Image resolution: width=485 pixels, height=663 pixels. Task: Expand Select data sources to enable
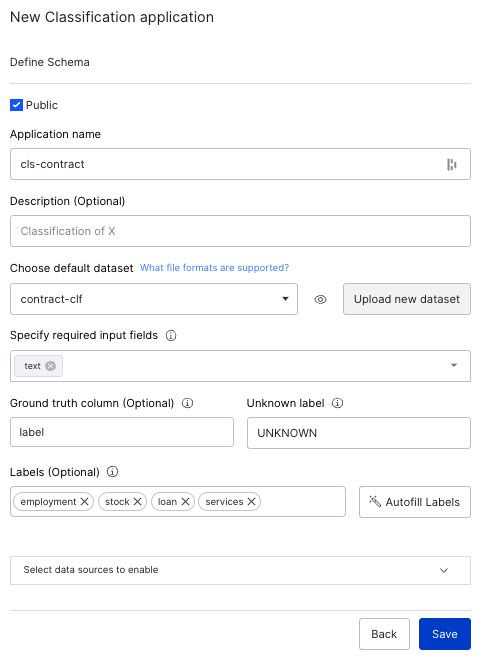(240, 570)
